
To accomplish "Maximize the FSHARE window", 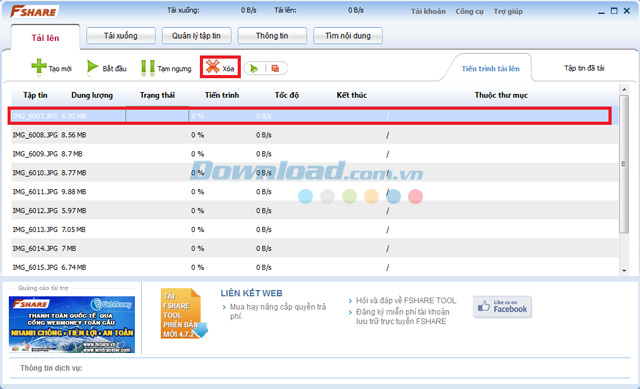I will pos(614,11).
